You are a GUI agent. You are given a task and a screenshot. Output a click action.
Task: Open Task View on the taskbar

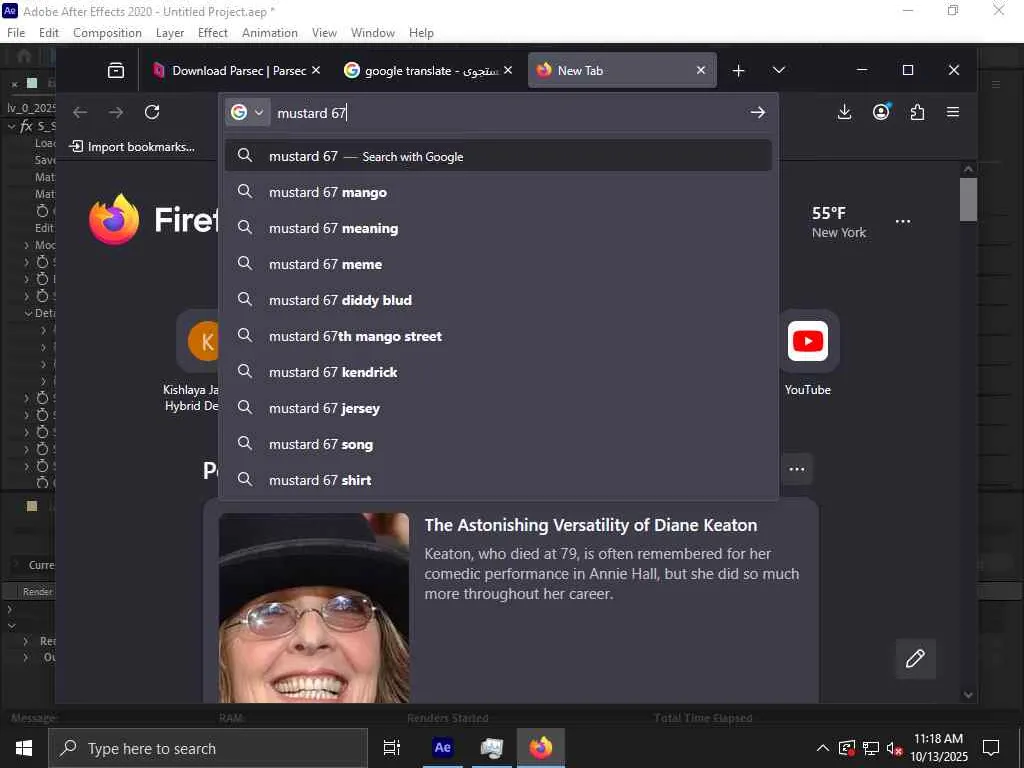click(392, 748)
